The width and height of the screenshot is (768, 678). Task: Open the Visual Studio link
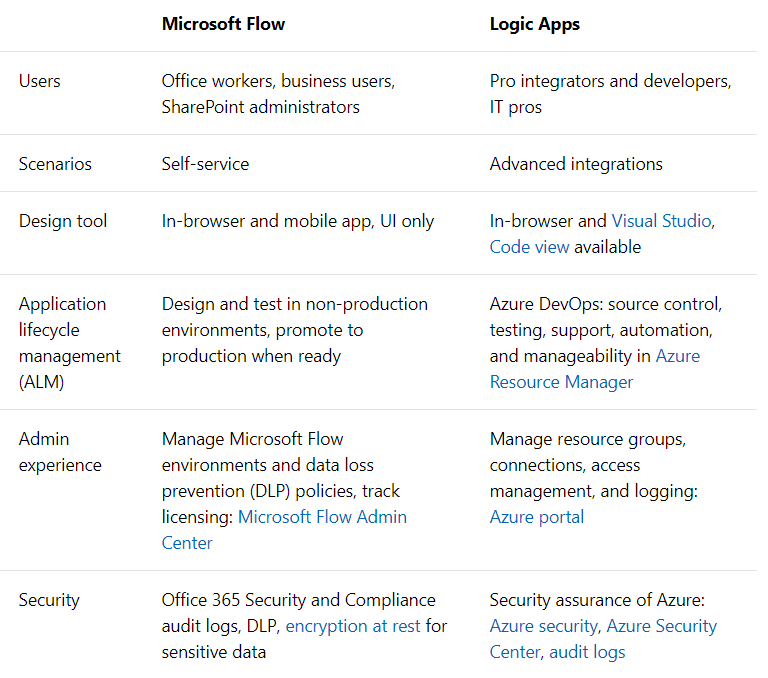coord(661,221)
